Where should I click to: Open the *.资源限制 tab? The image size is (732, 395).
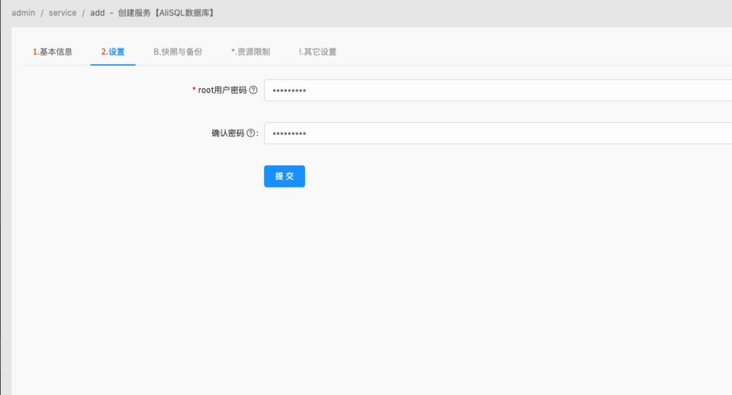pyautogui.click(x=251, y=52)
